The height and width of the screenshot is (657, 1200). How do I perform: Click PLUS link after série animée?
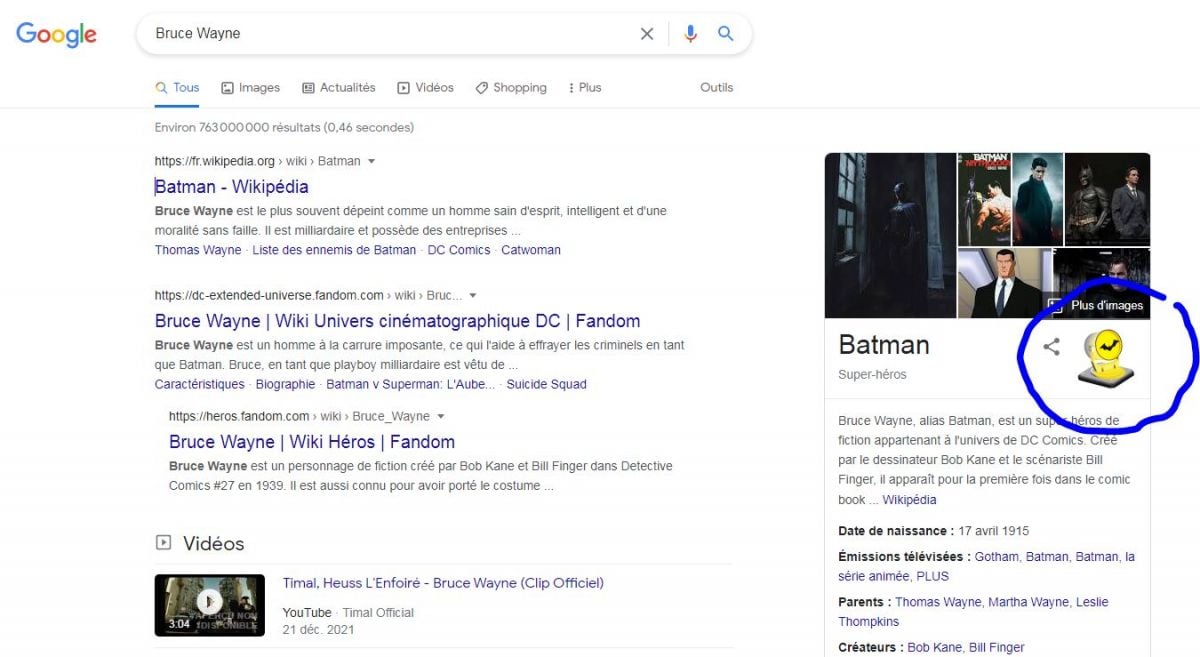(933, 576)
